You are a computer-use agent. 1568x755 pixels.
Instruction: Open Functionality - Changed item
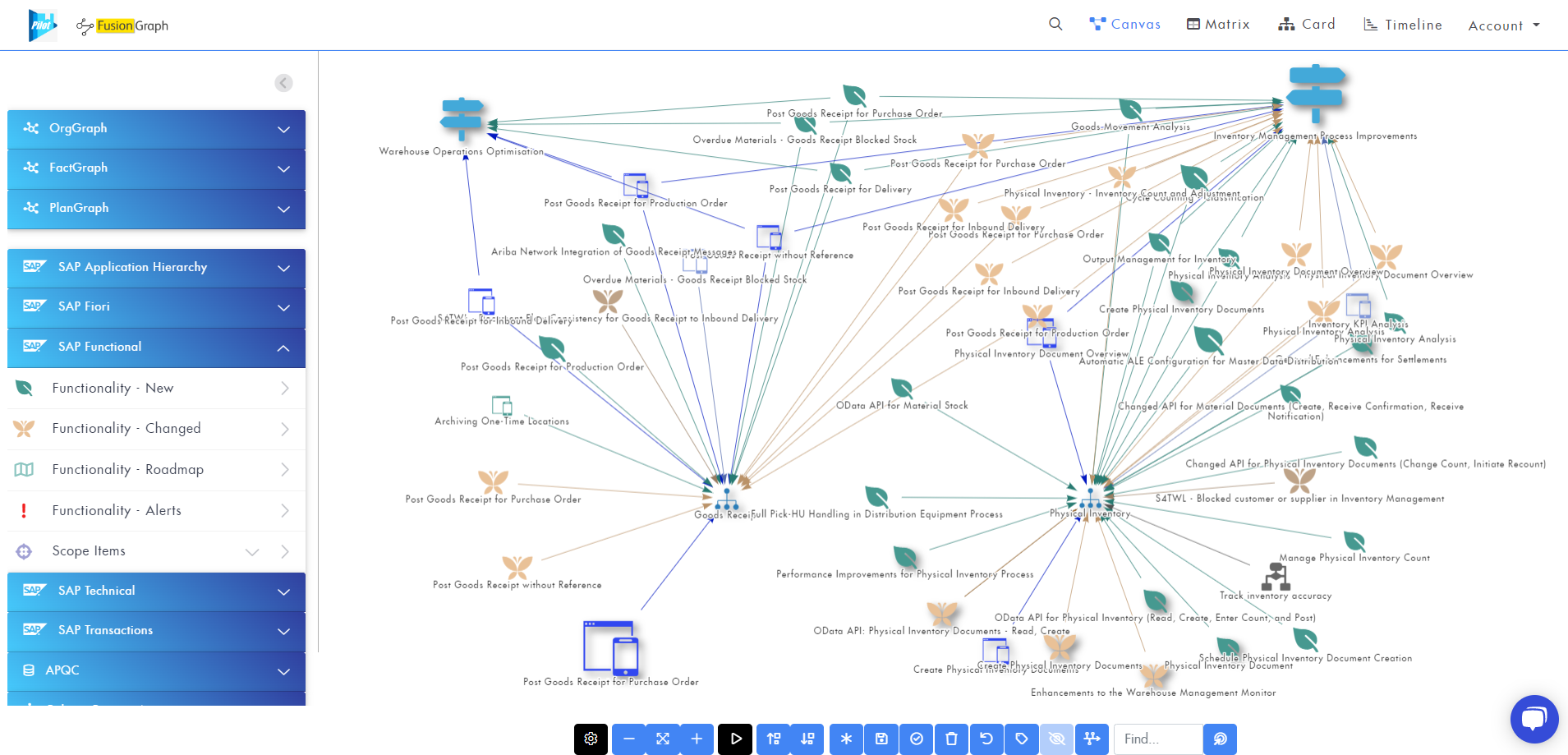[156, 428]
